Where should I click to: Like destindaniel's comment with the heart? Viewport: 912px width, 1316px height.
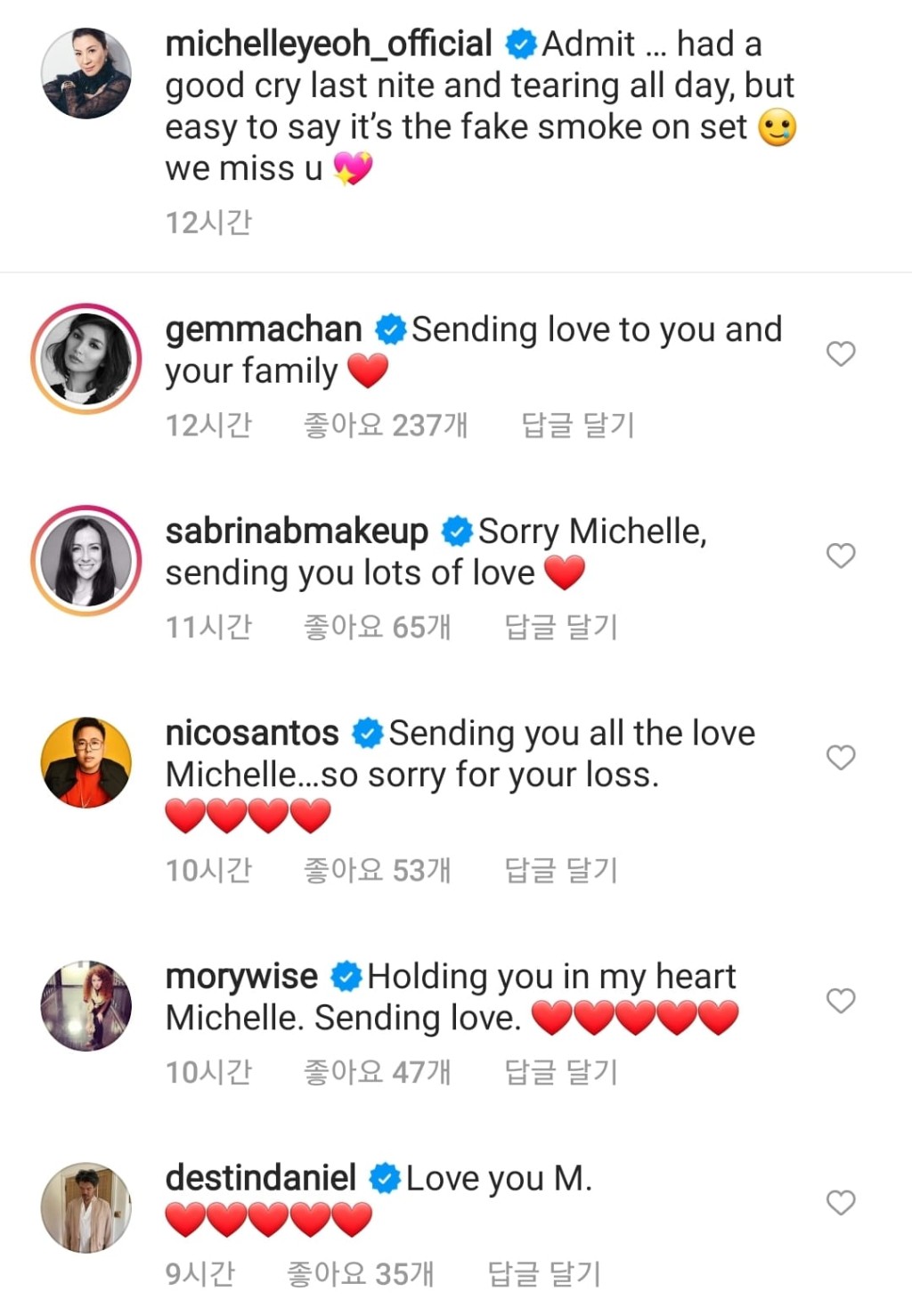pos(841,1203)
